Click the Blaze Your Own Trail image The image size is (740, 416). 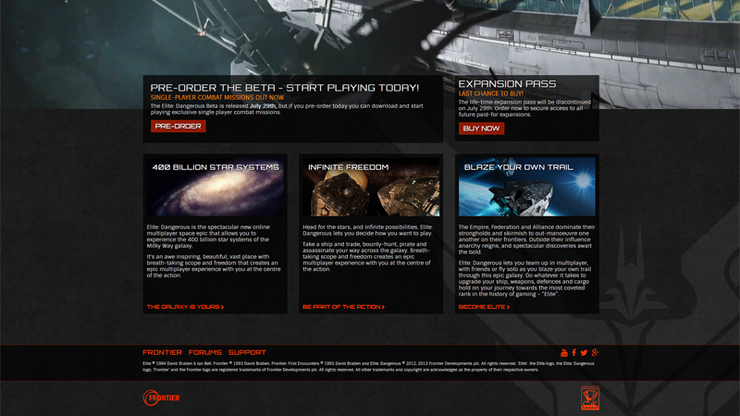coord(527,187)
